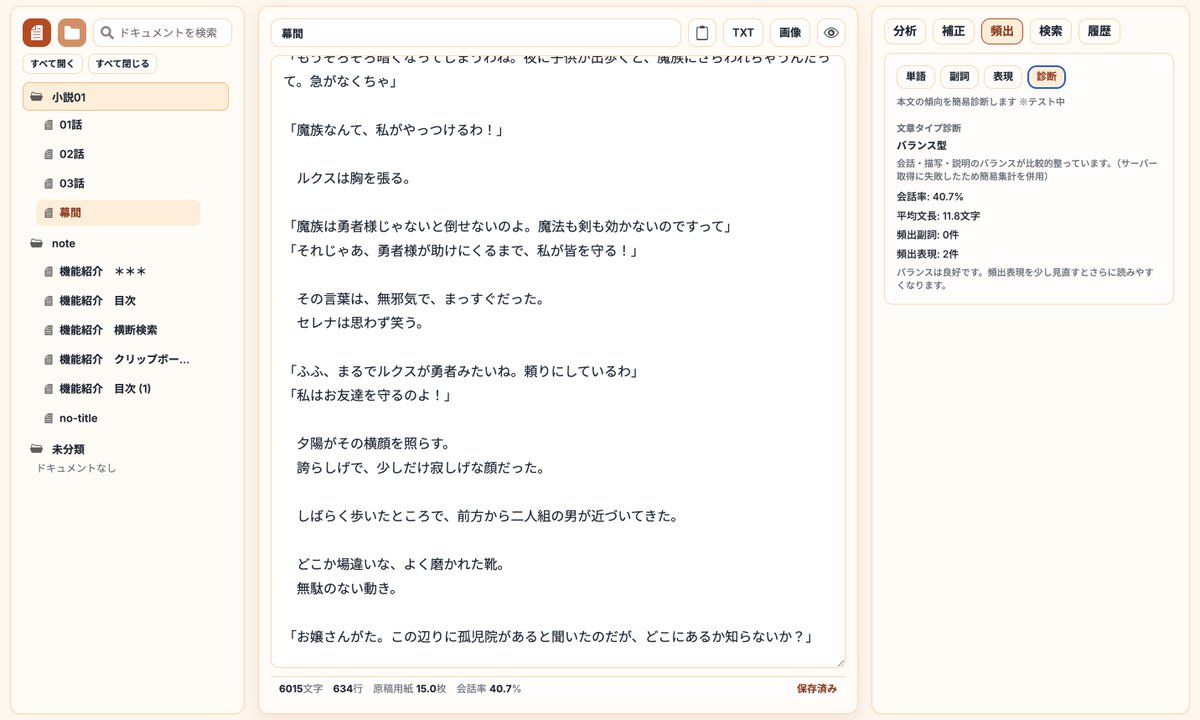Click the file icon beside 機能紹介 横断検索
This screenshot has width=1200, height=720.
coord(48,330)
